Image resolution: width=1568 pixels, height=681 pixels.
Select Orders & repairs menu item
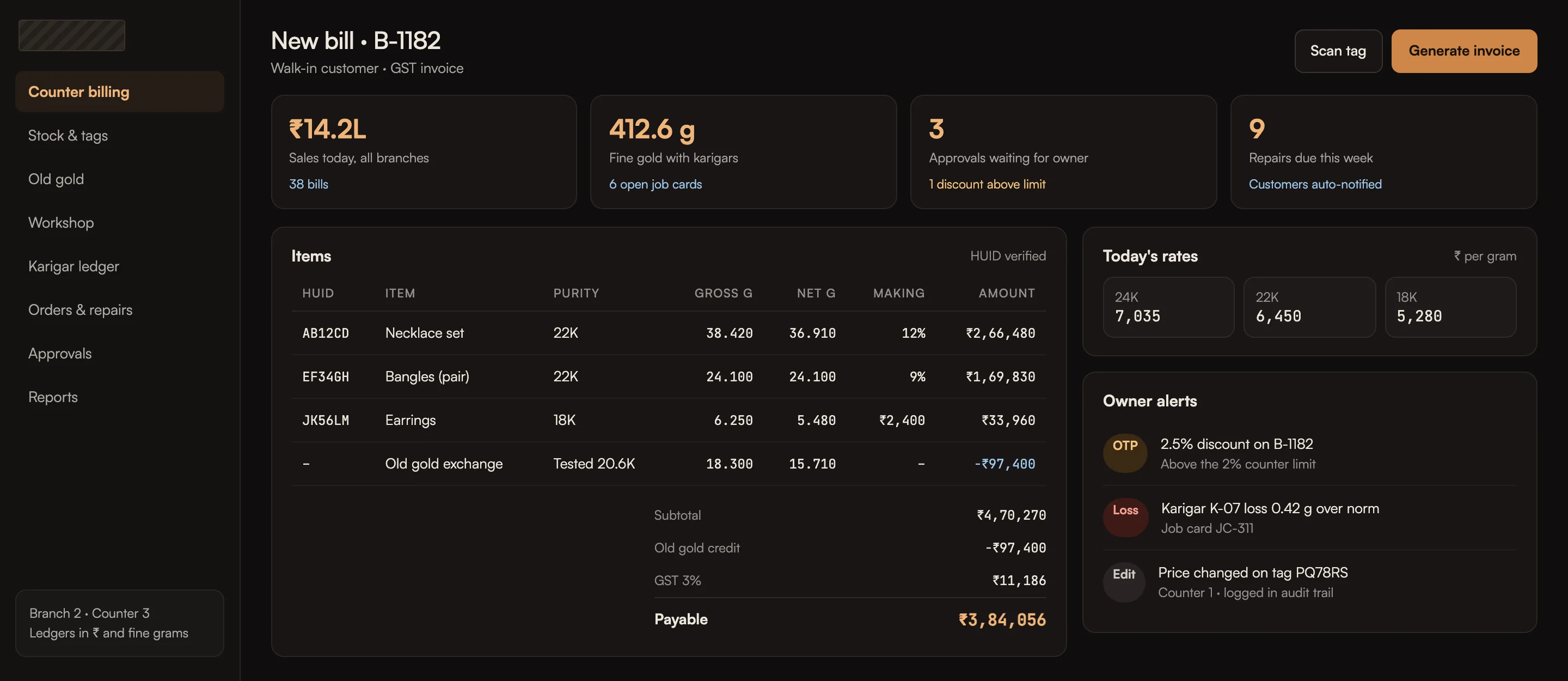[120, 309]
